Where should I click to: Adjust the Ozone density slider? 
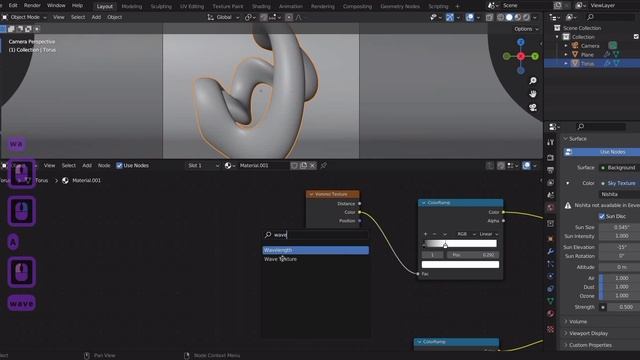click(619, 296)
